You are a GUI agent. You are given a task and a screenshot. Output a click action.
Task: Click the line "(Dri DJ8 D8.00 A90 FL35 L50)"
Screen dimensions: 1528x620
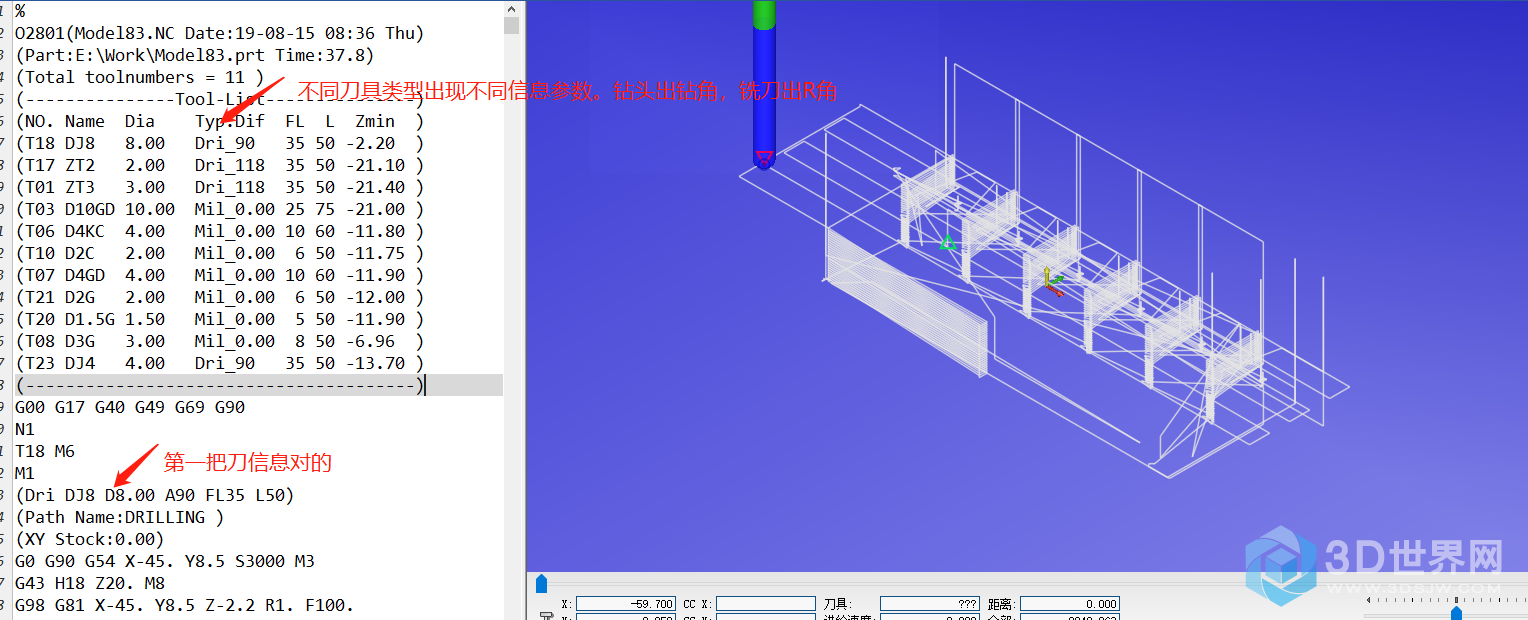coord(155,495)
